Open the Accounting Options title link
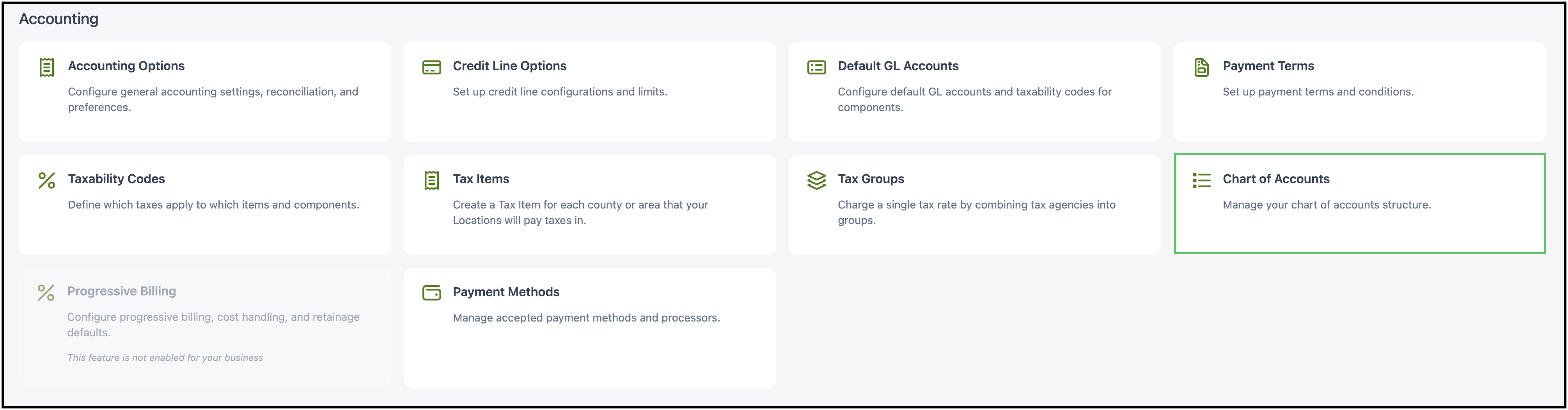 (126, 66)
